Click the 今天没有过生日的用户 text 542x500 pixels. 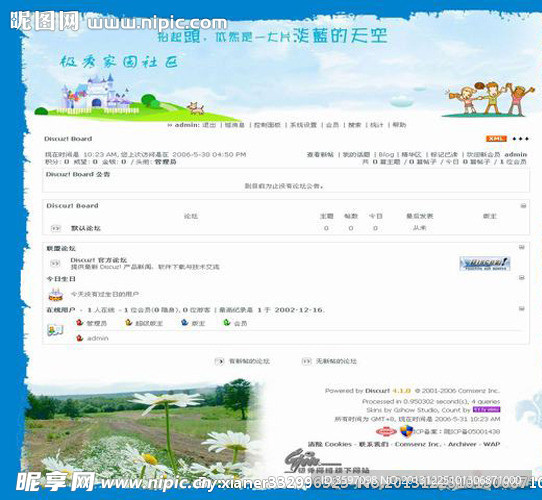(x=105, y=294)
